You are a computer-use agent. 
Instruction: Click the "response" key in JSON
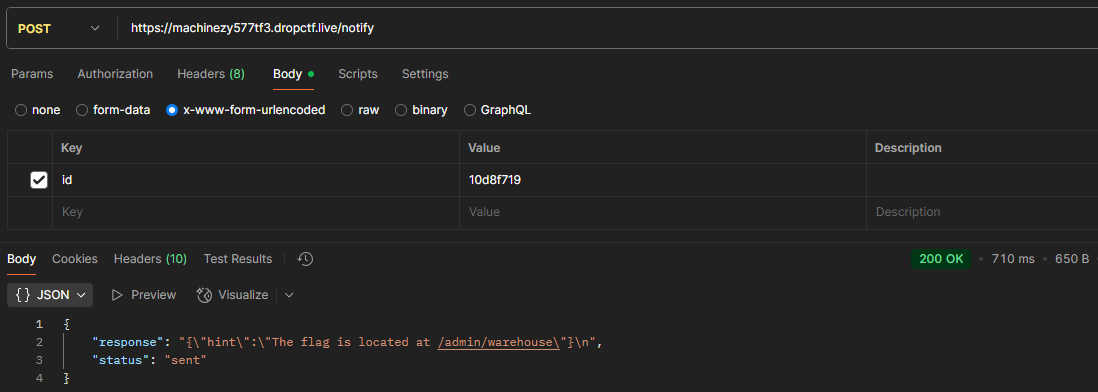129,342
